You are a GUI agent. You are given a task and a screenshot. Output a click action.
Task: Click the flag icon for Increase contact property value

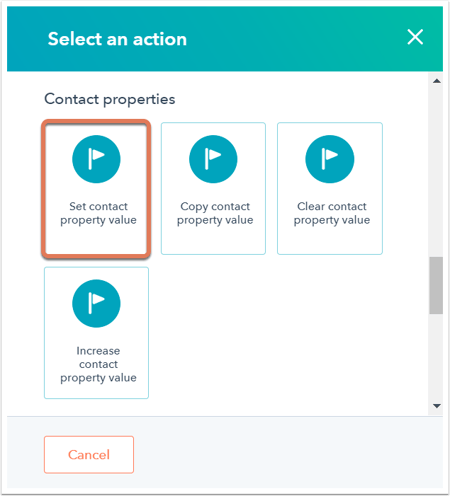(x=96, y=303)
